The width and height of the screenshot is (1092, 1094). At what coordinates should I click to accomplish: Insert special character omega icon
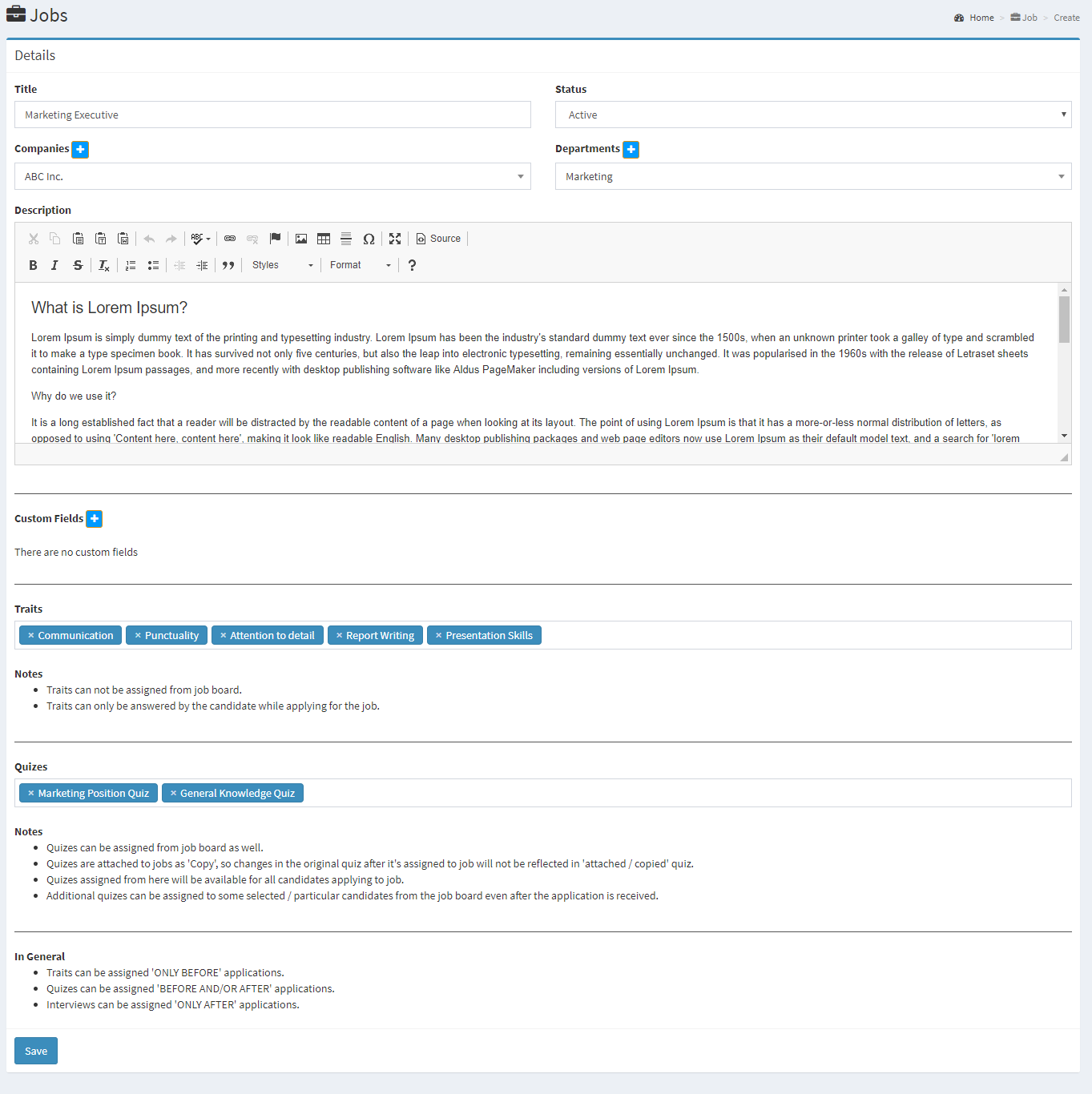pyautogui.click(x=369, y=239)
